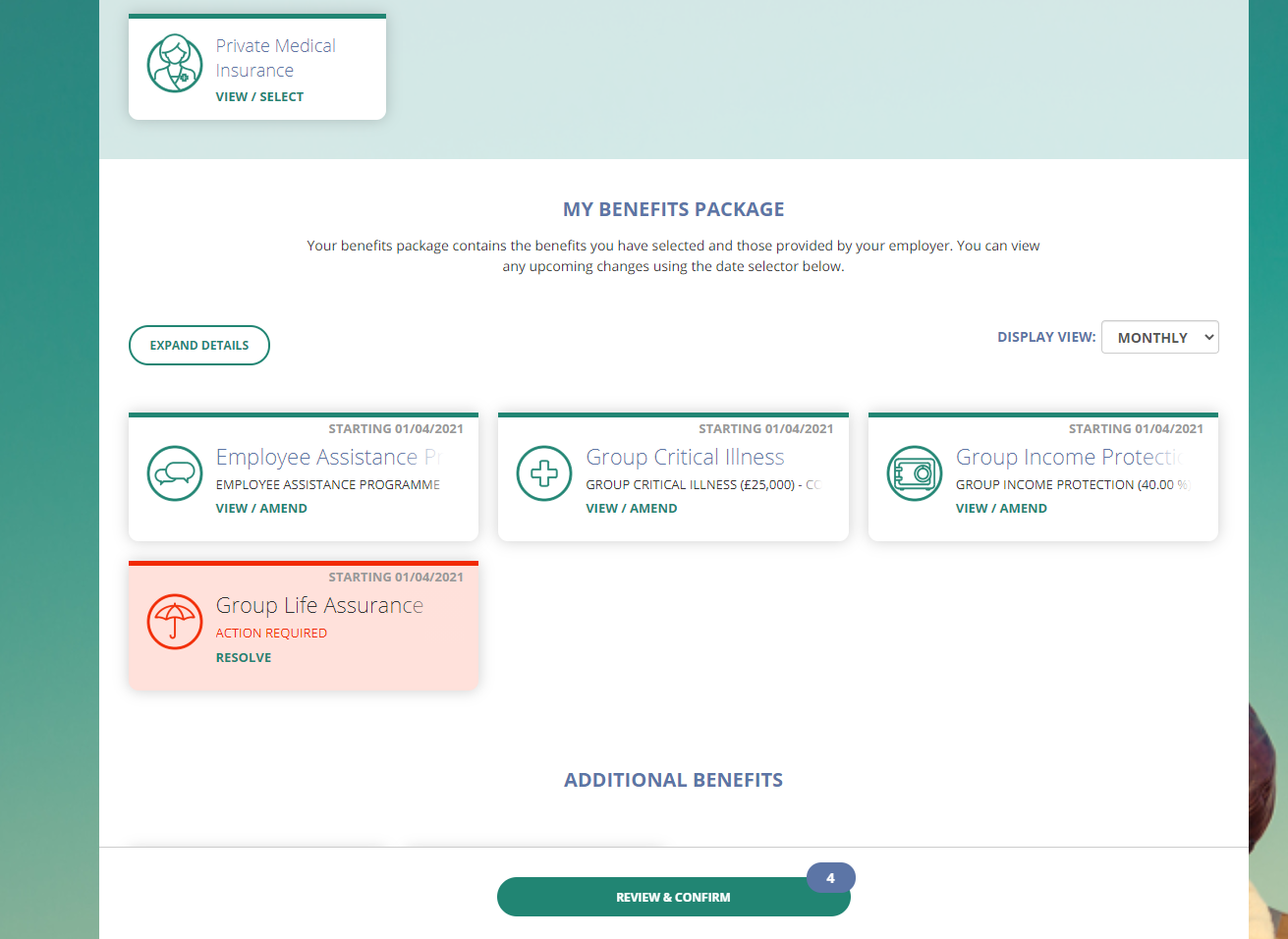
Task: Click Resolve on Group Life Assurance card
Action: (x=244, y=657)
